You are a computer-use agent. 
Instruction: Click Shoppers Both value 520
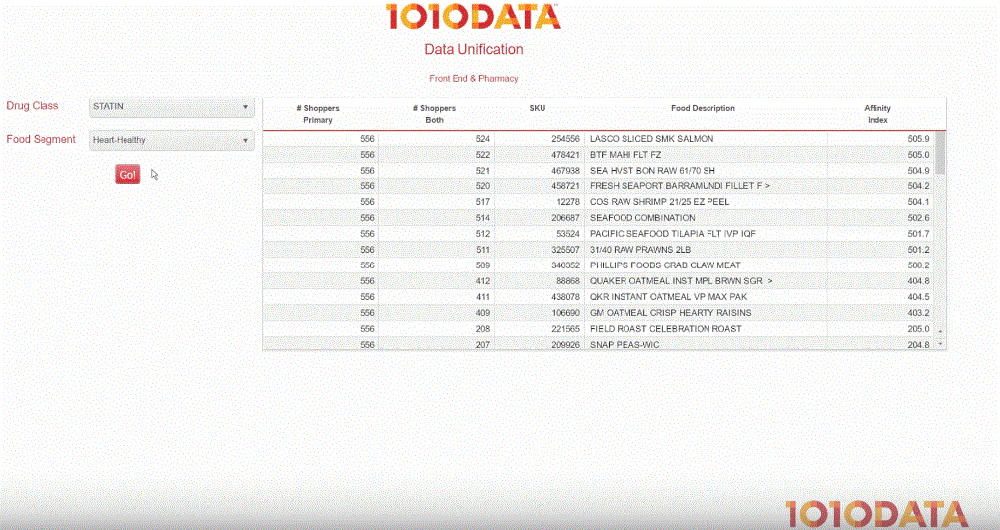point(483,186)
